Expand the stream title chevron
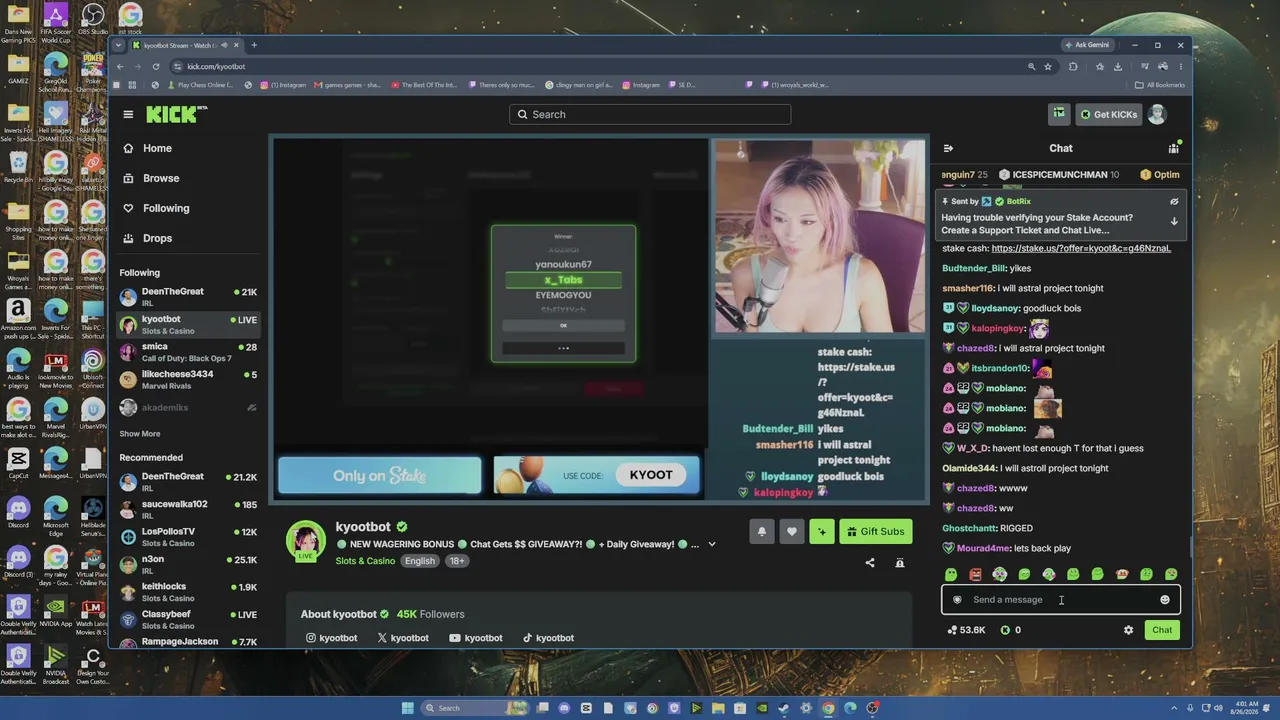Image resolution: width=1280 pixels, height=720 pixels. [x=712, y=545]
